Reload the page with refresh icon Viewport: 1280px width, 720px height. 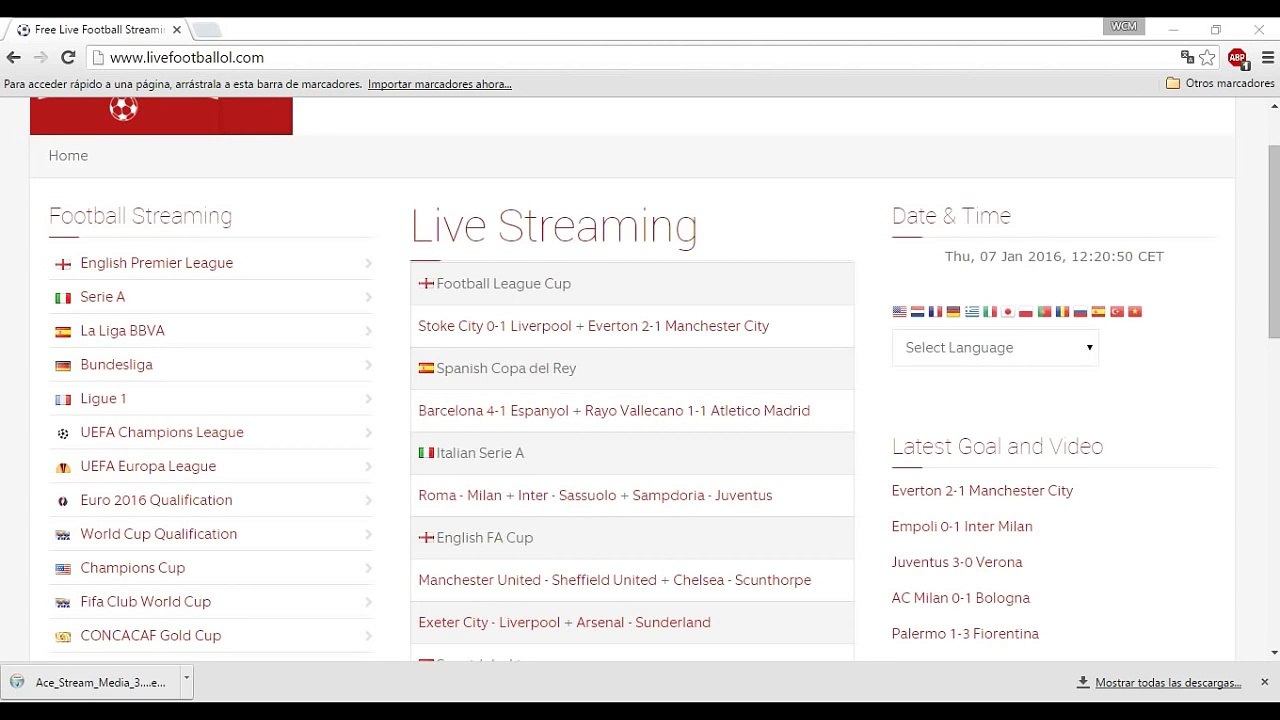[x=68, y=57]
